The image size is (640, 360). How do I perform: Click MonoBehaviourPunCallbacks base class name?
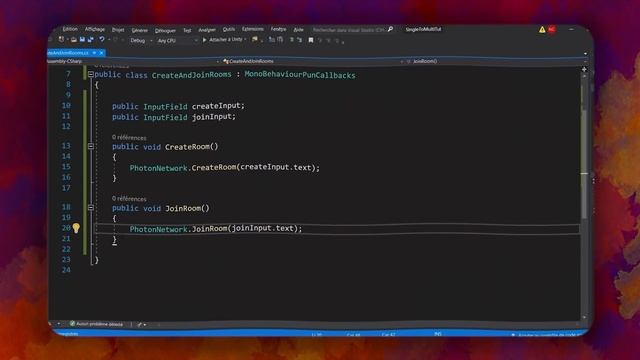click(300, 75)
